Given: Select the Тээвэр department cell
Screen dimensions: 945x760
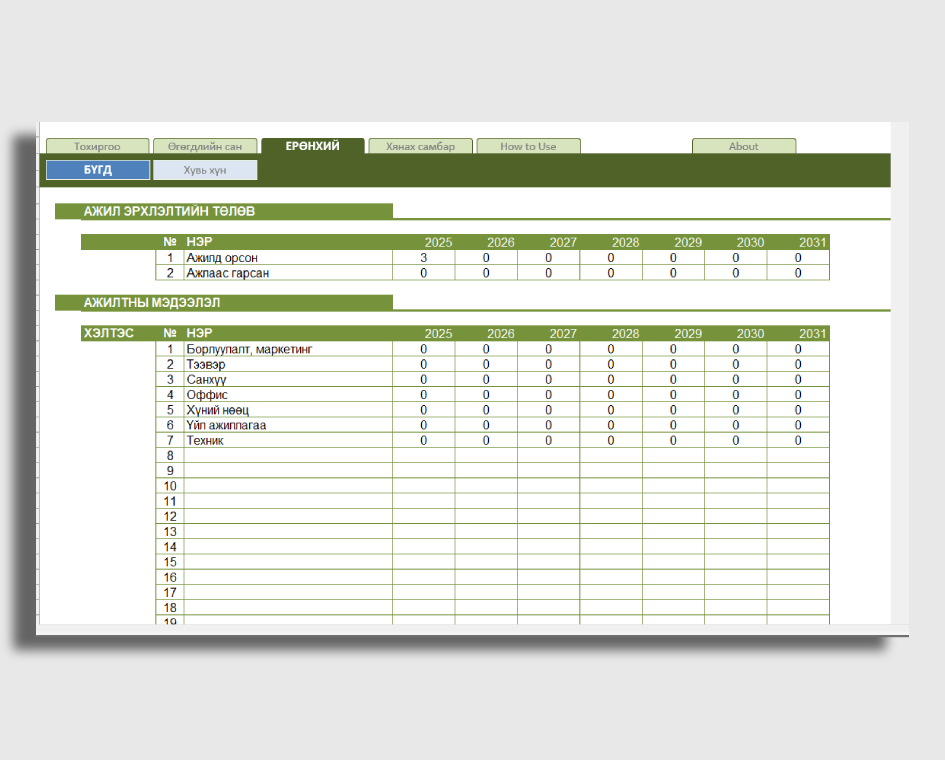Looking at the screenshot, I should point(287,365).
